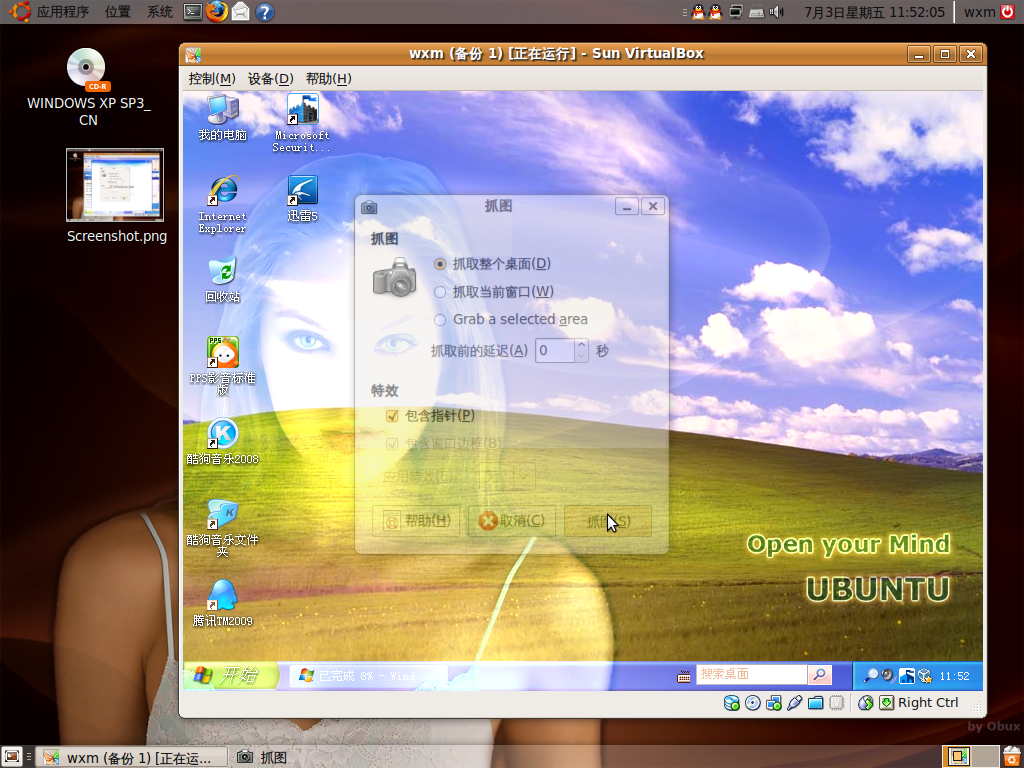
Task: Open the 帮助(H) menu in VirtualBox
Action: (328, 79)
